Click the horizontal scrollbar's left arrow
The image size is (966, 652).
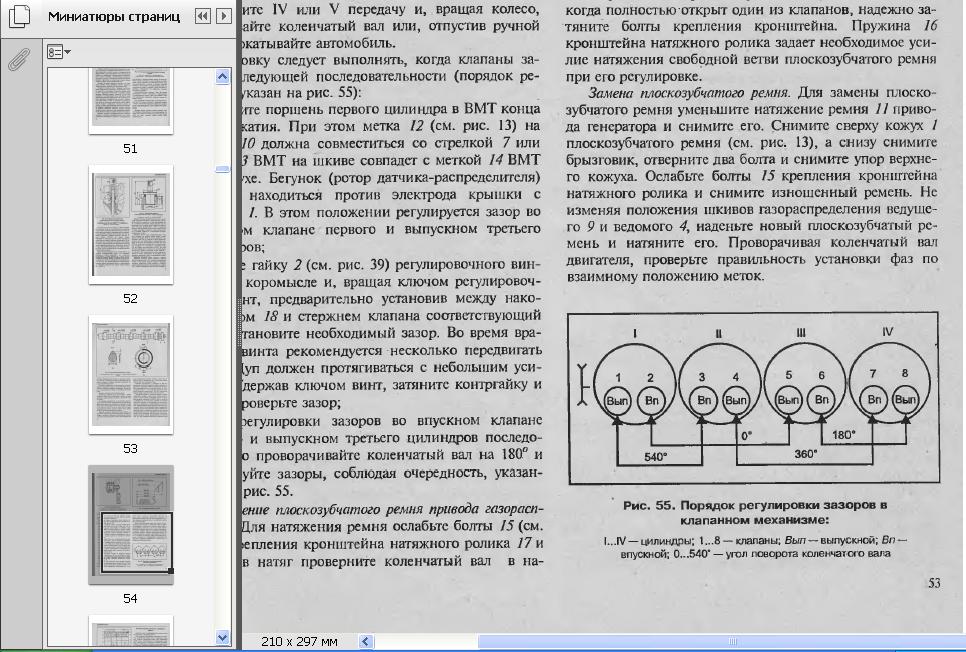click(366, 641)
